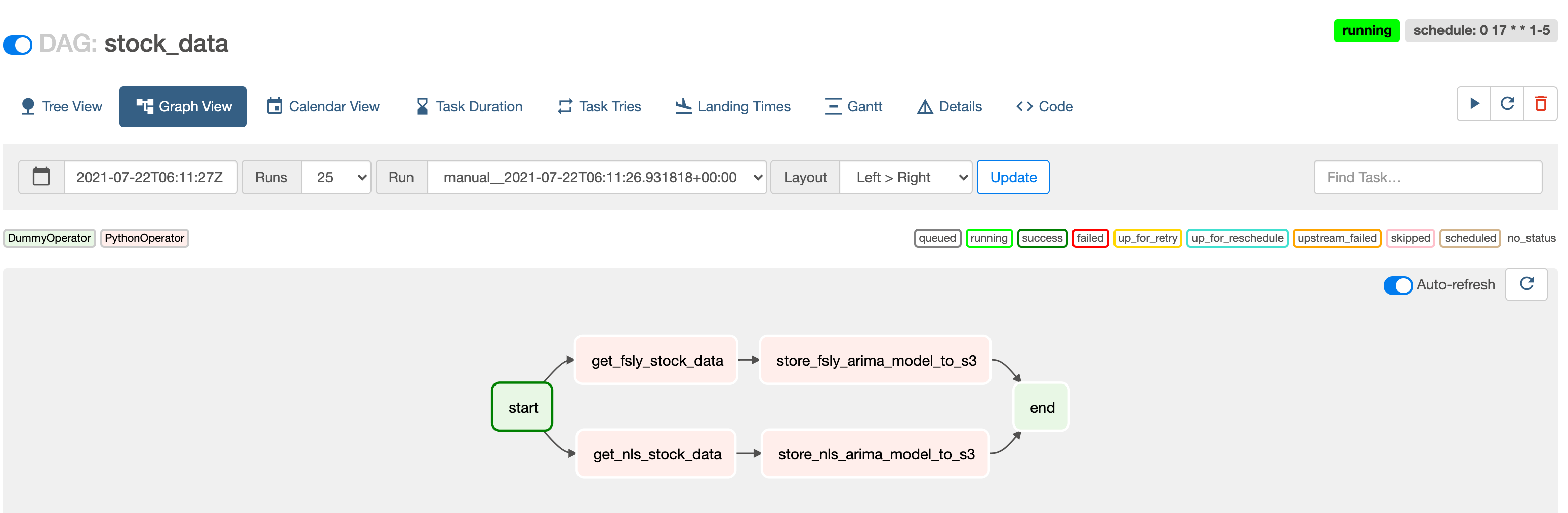1568x513 pixels.
Task: Expand the Layout Left > Right dropdown
Action: pos(906,177)
